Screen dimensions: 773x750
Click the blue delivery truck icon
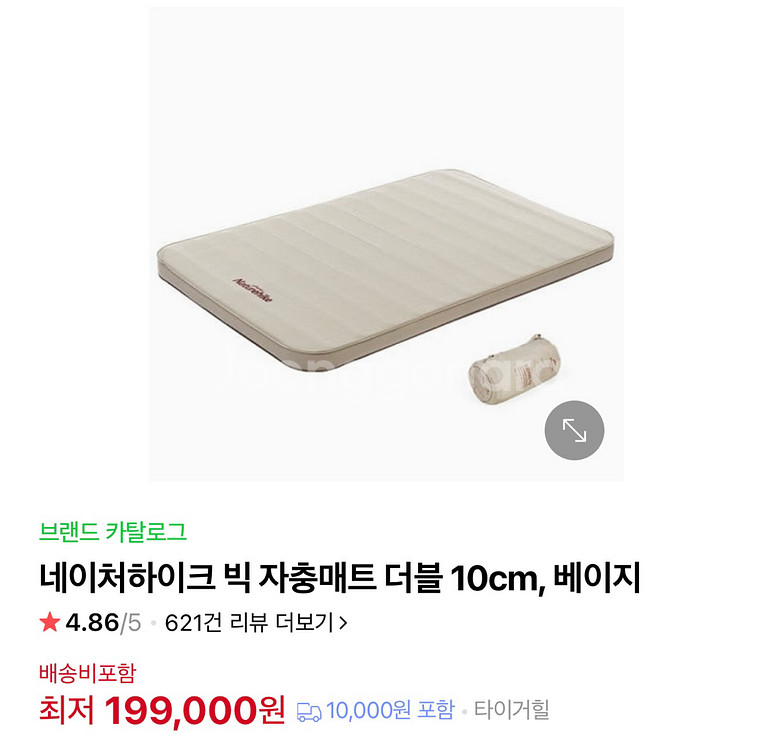309,712
